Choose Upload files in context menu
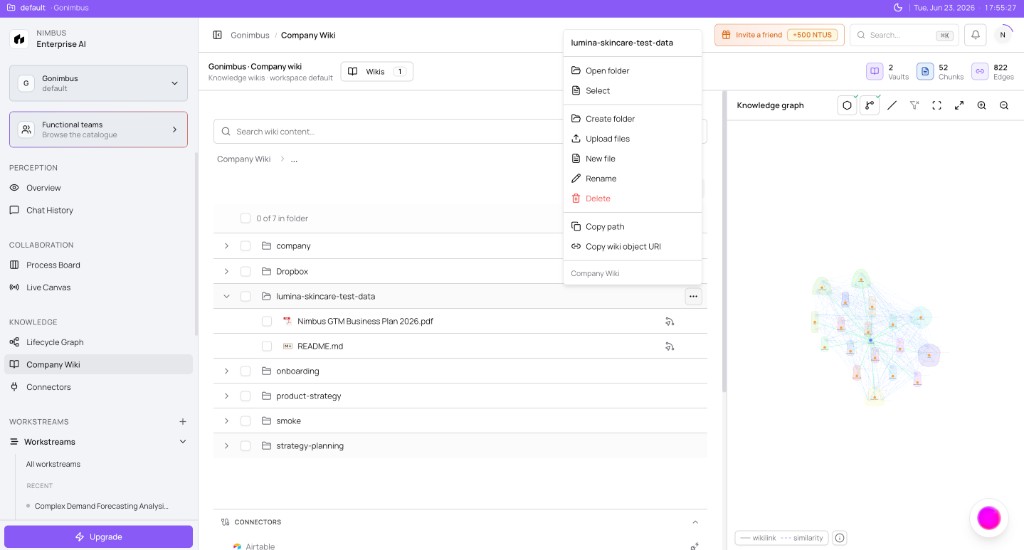The width and height of the screenshot is (1024, 550). (x=632, y=138)
